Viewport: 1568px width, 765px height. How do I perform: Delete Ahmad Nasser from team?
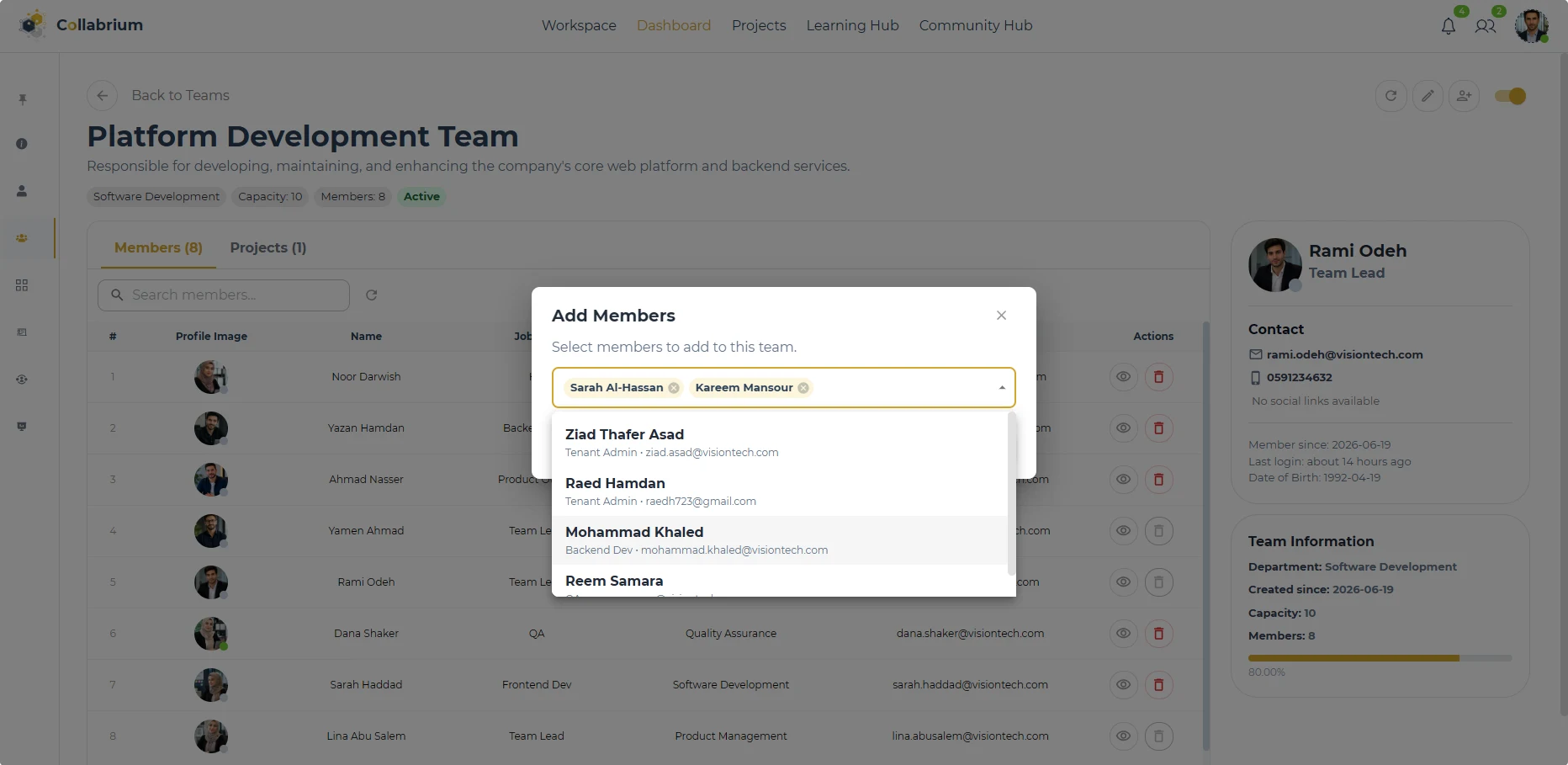click(x=1158, y=480)
